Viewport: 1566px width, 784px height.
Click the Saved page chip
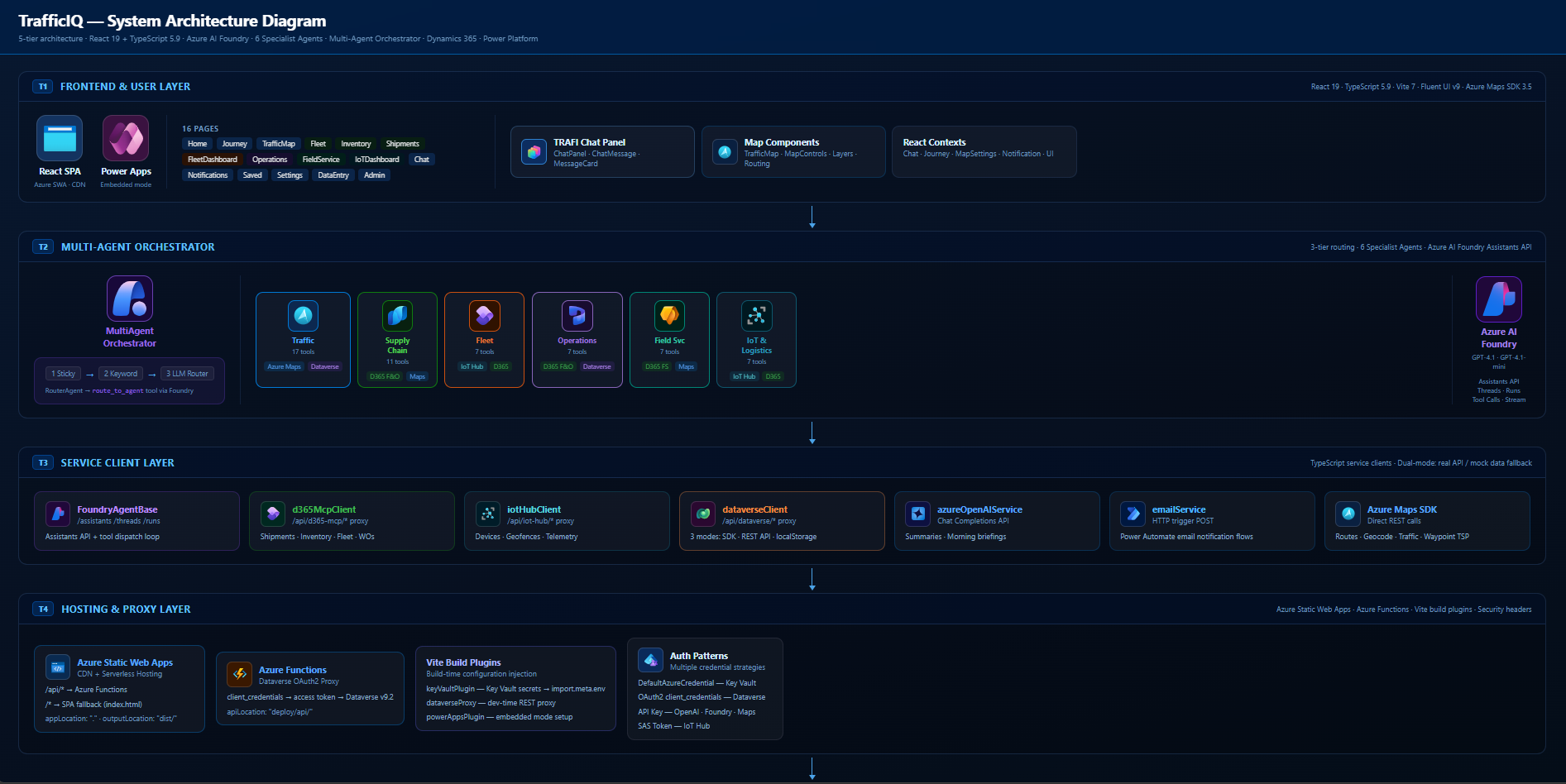coord(252,175)
